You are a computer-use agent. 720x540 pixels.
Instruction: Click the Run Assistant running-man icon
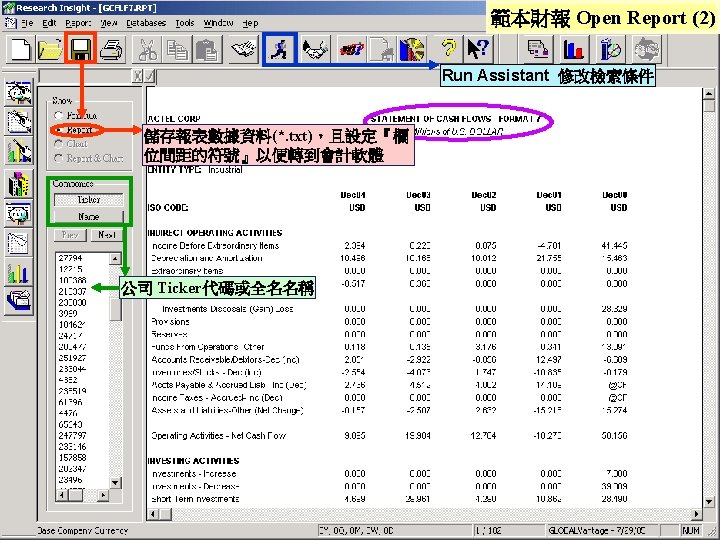tap(280, 49)
